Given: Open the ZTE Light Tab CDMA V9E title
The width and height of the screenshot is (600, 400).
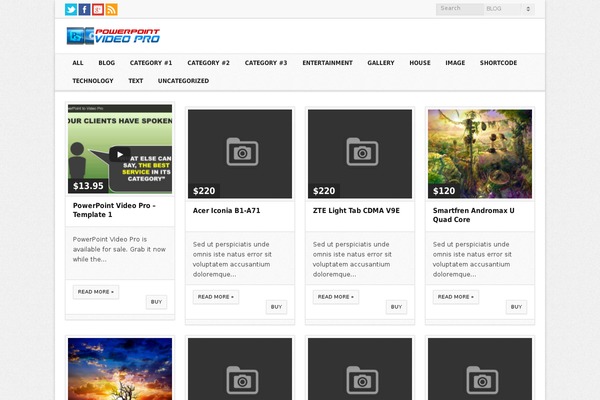Looking at the screenshot, I should (356, 211).
